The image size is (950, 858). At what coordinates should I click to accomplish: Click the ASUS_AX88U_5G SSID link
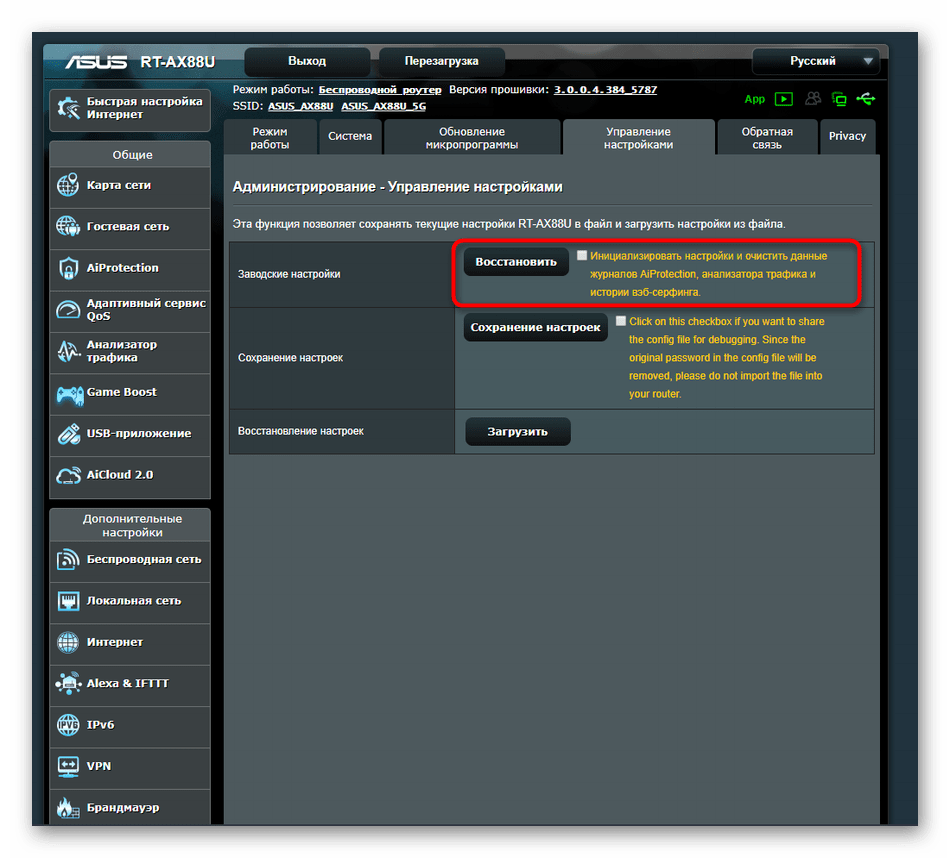pyautogui.click(x=384, y=106)
